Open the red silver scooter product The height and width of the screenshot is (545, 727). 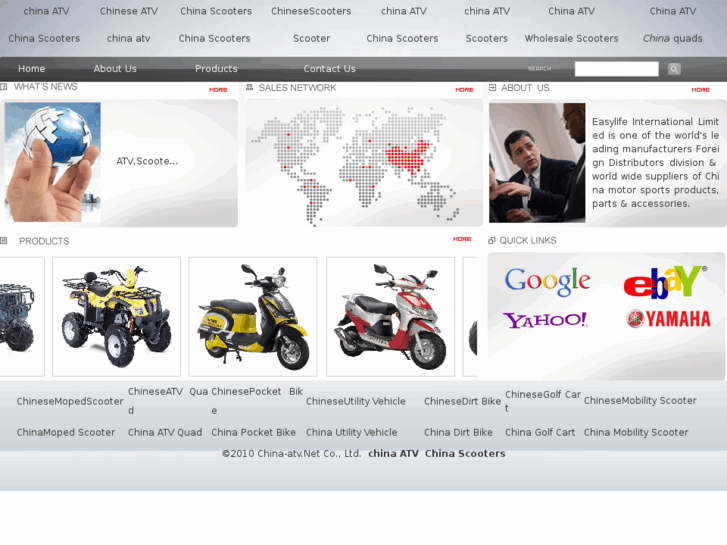[x=390, y=317]
